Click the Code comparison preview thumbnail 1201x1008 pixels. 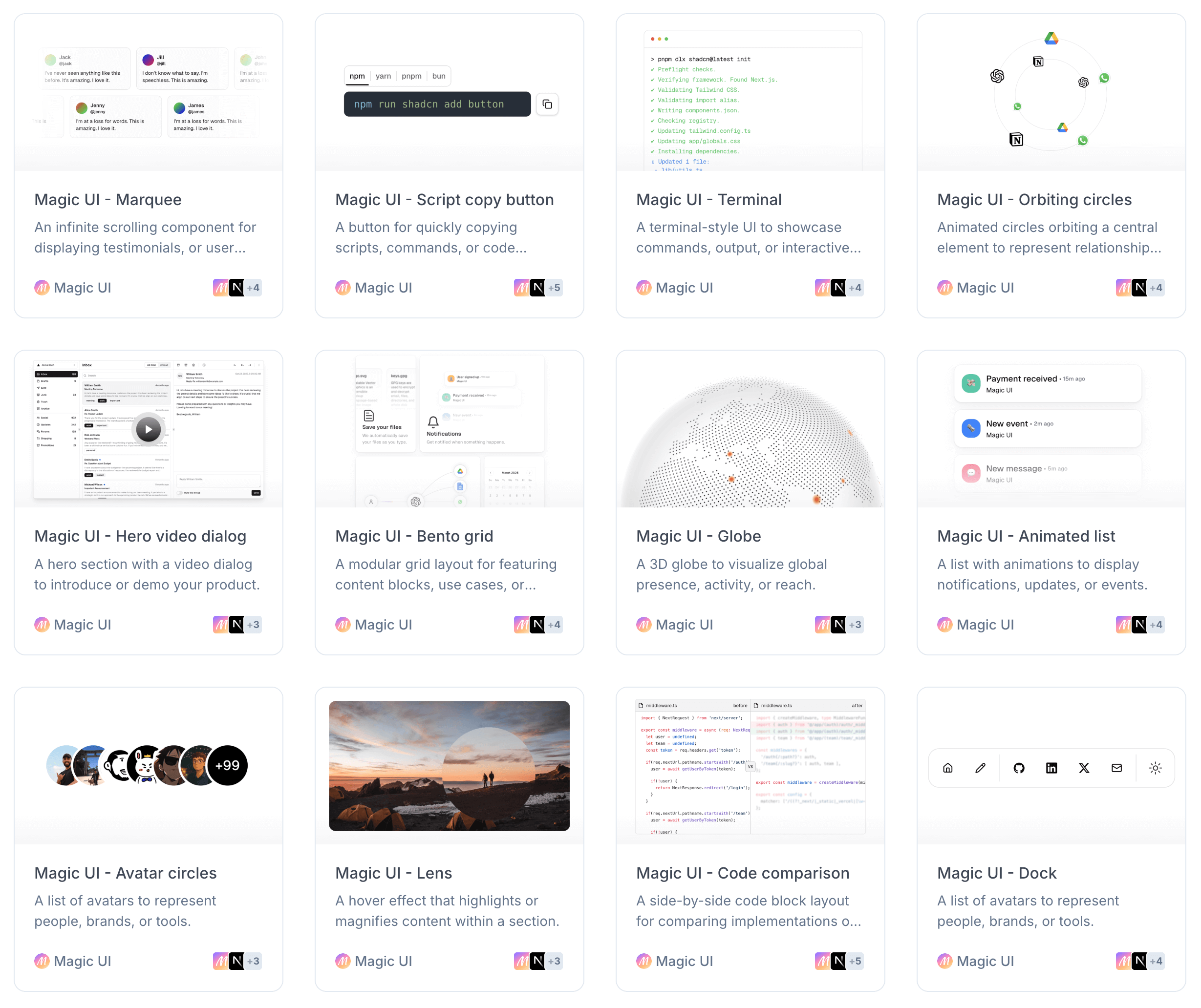[751, 766]
